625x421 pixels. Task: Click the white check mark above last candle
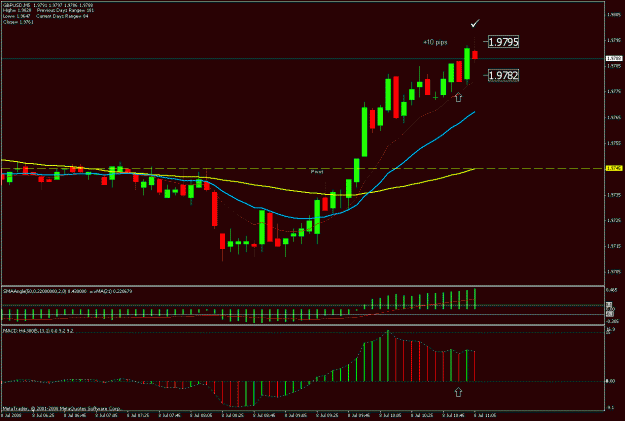tap(475, 24)
